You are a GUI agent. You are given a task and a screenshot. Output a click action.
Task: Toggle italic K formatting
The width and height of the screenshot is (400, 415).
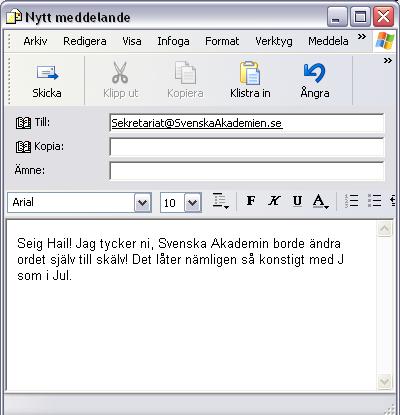[274, 201]
